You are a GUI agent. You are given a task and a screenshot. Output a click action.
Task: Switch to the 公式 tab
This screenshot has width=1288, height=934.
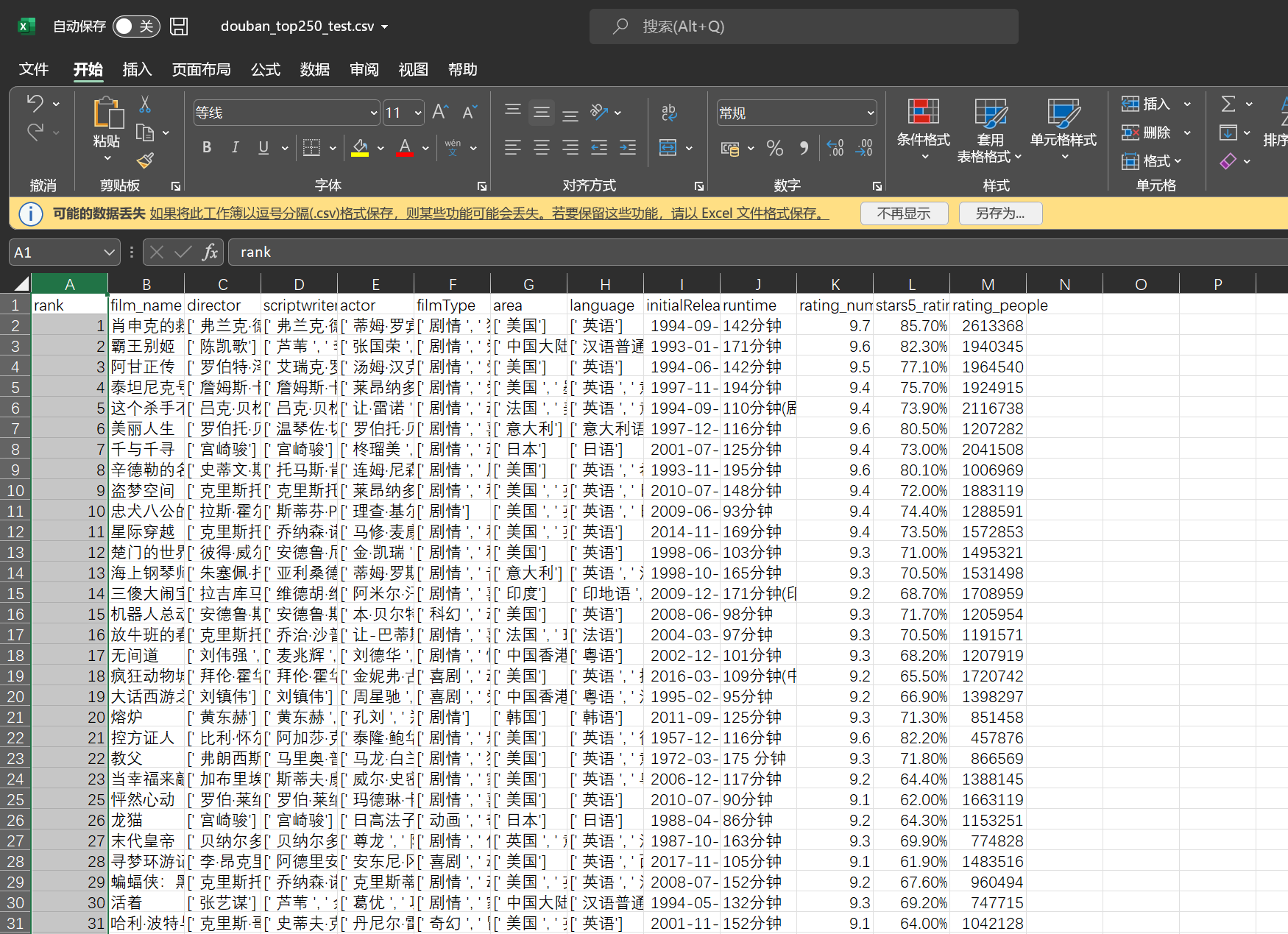point(266,69)
